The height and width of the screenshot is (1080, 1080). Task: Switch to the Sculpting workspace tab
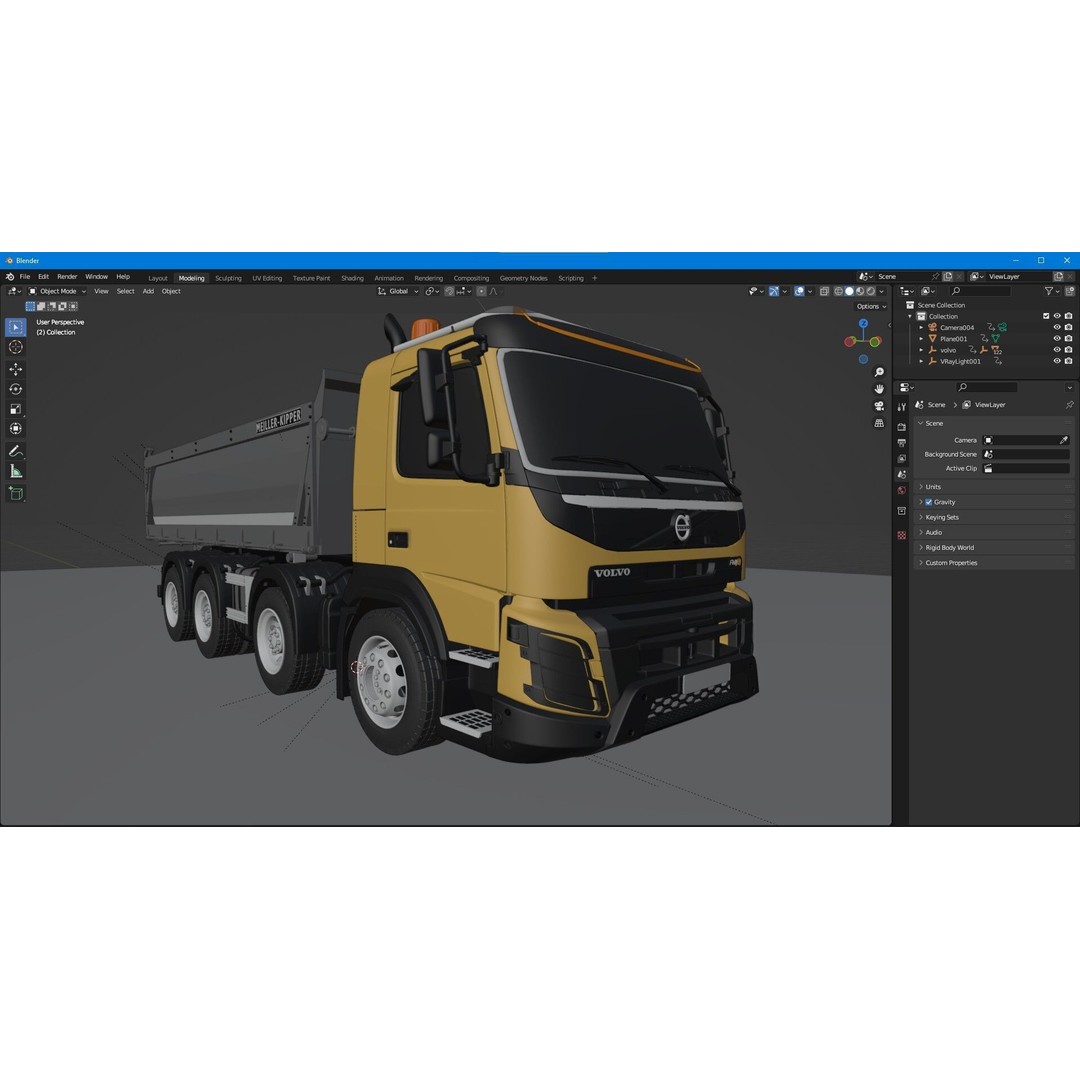[x=228, y=278]
